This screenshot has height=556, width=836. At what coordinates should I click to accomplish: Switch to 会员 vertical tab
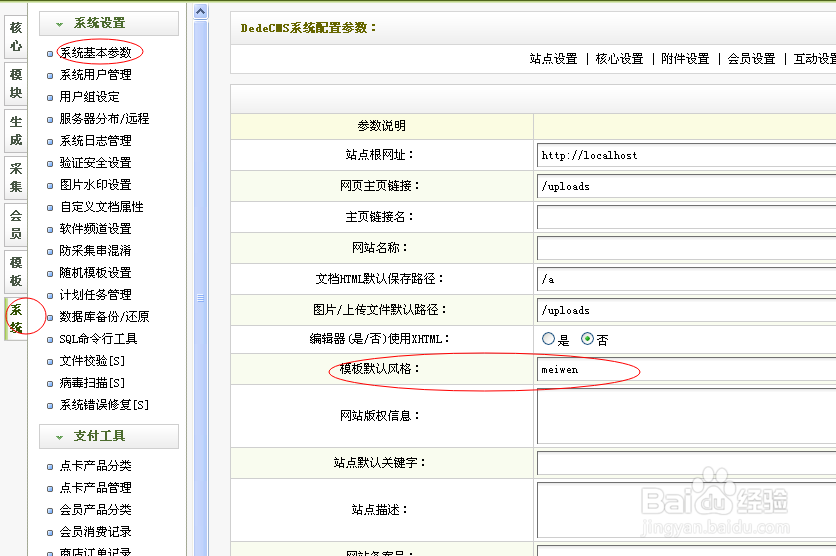point(16,224)
